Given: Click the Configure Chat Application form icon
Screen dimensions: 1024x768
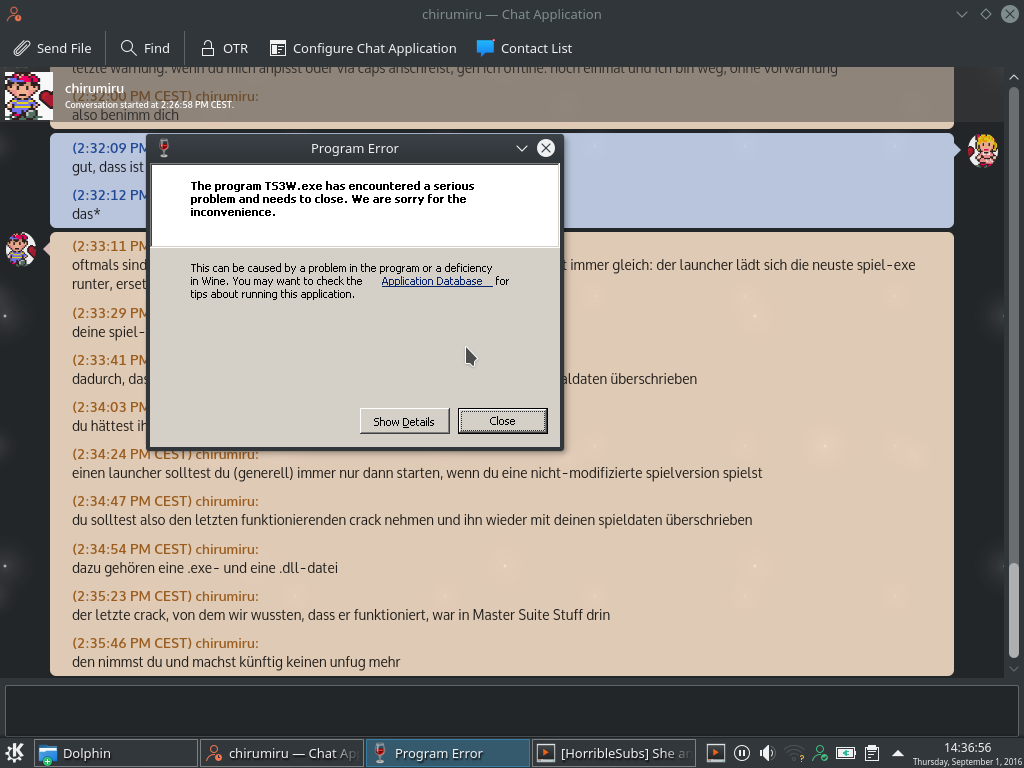Looking at the screenshot, I should (278, 48).
